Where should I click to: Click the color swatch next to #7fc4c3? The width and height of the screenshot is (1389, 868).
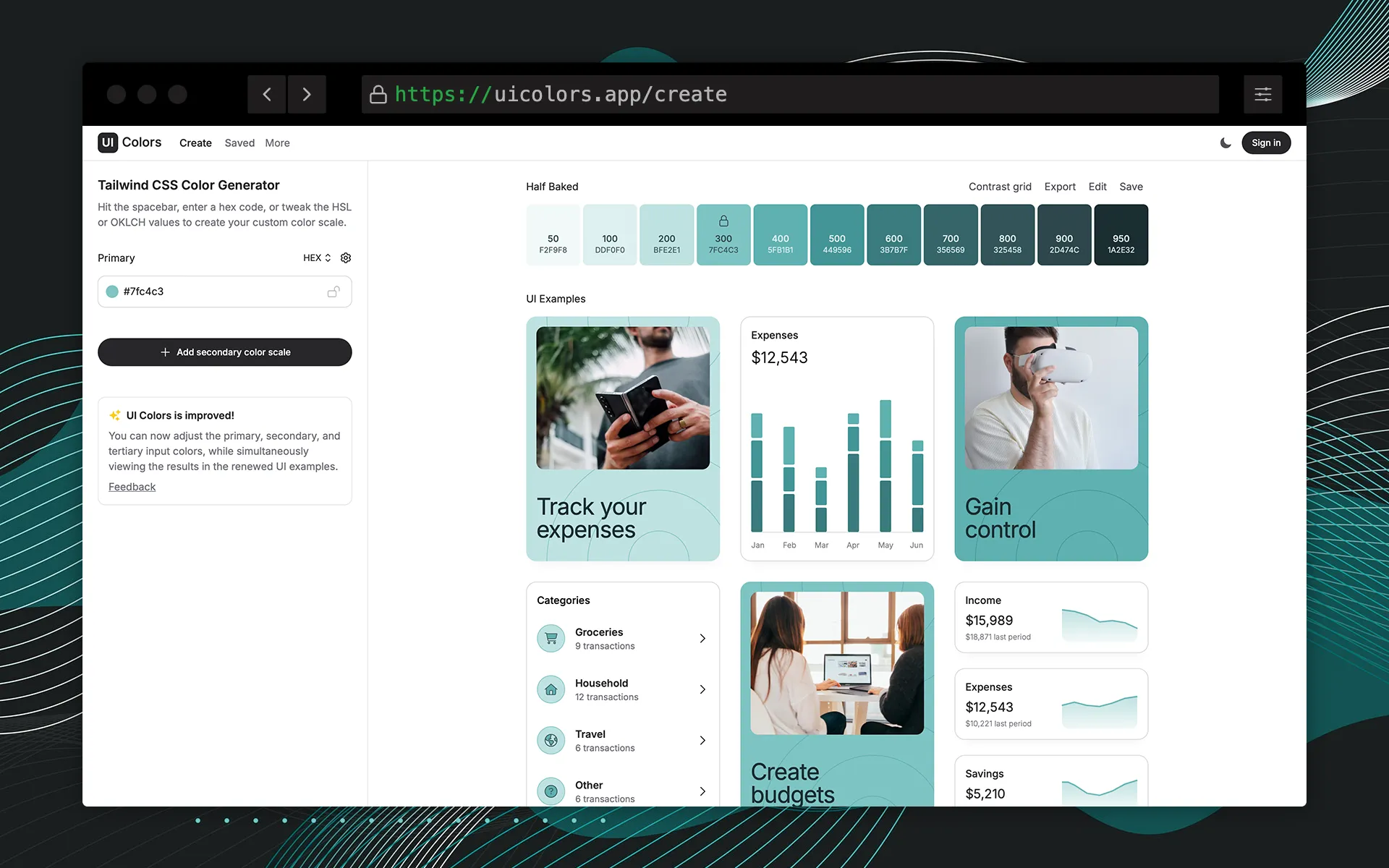113,291
